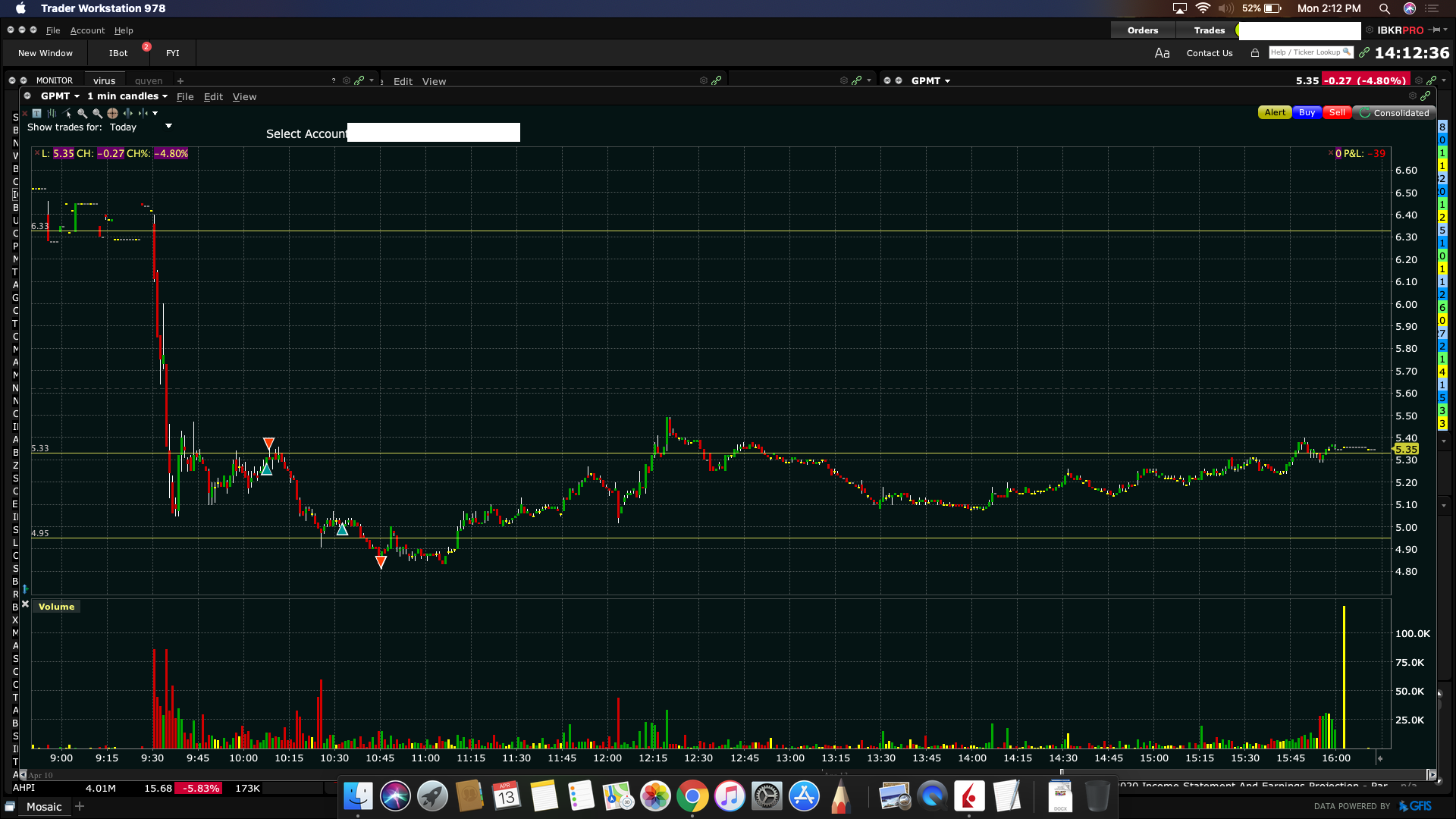
Task: Click the text annotation T icon
Action: click(36, 113)
